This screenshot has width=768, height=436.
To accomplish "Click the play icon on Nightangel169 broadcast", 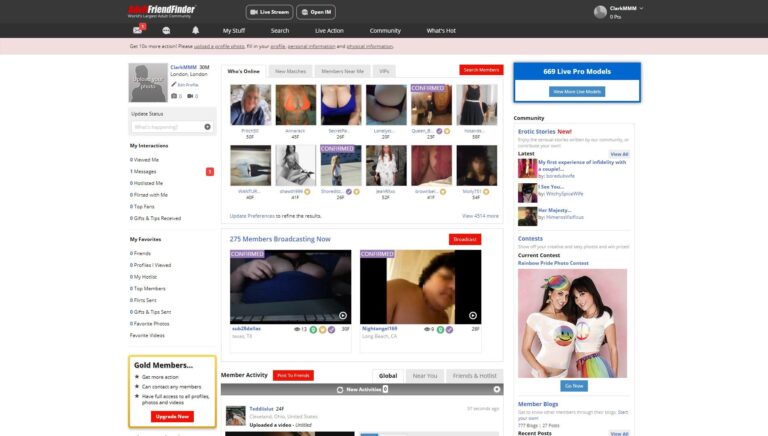I will 473,315.
